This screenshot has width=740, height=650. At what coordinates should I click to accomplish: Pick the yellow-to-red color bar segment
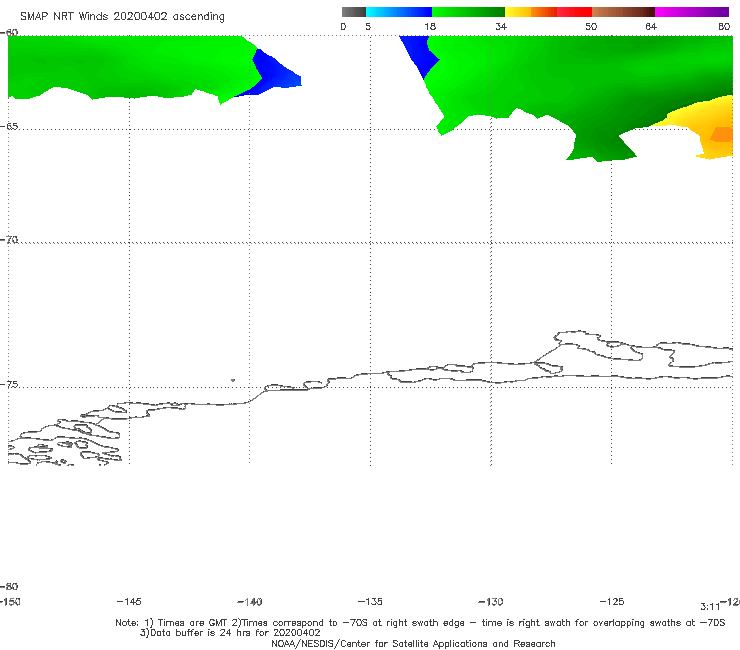pos(548,12)
